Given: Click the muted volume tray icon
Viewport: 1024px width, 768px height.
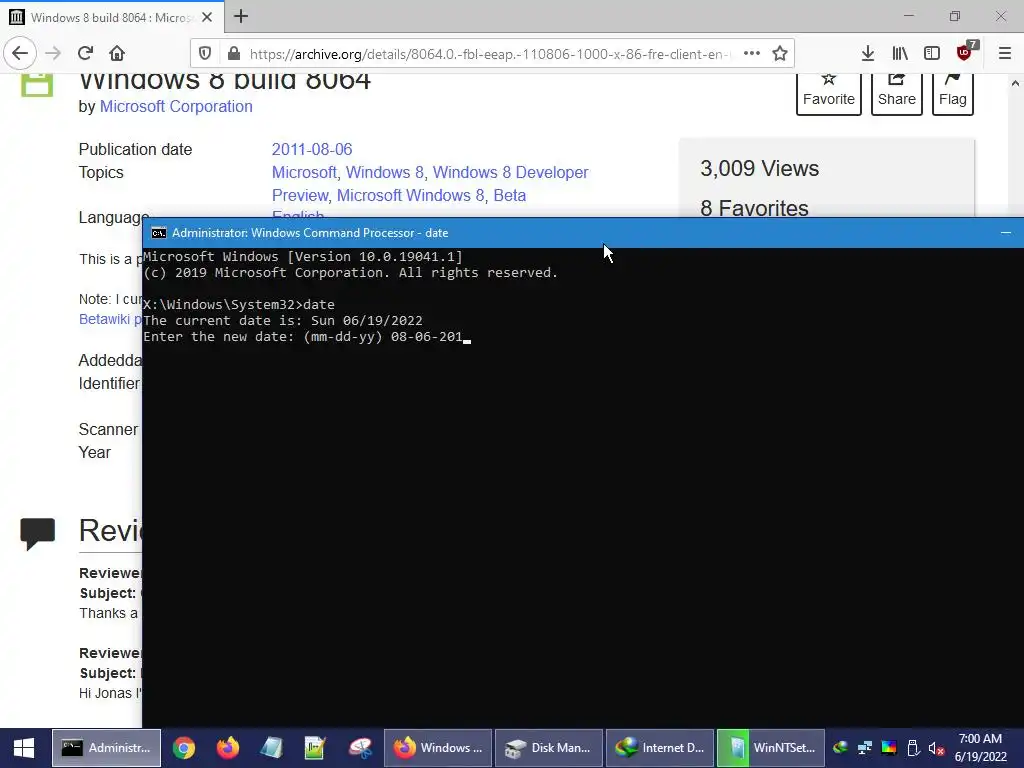Looking at the screenshot, I should (936, 748).
